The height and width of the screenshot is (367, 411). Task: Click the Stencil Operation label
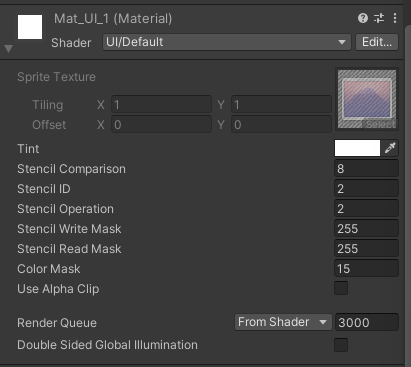tap(65, 209)
